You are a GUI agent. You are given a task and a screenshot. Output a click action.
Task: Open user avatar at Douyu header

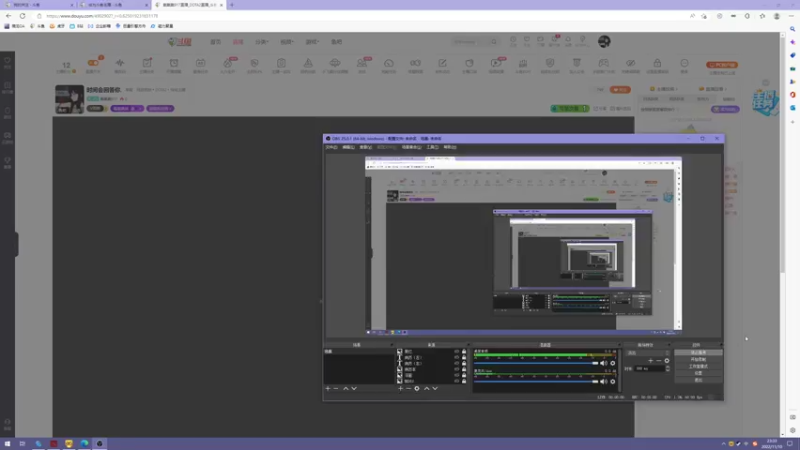(604, 41)
